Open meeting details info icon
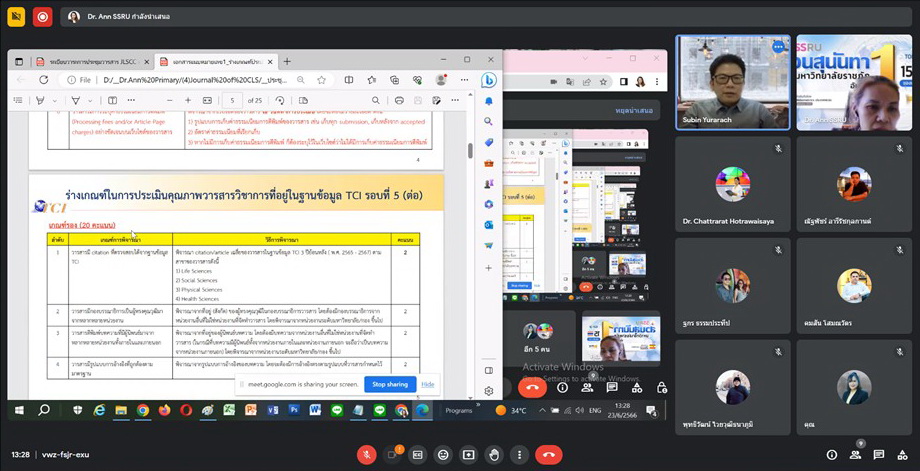This screenshot has width=920, height=471. coord(831,455)
